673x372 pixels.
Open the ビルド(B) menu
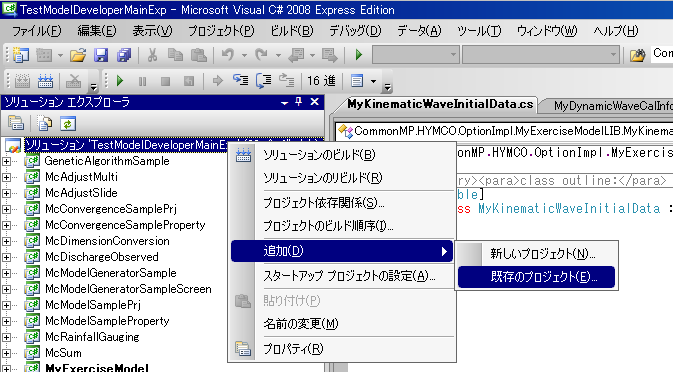[x=292, y=31]
